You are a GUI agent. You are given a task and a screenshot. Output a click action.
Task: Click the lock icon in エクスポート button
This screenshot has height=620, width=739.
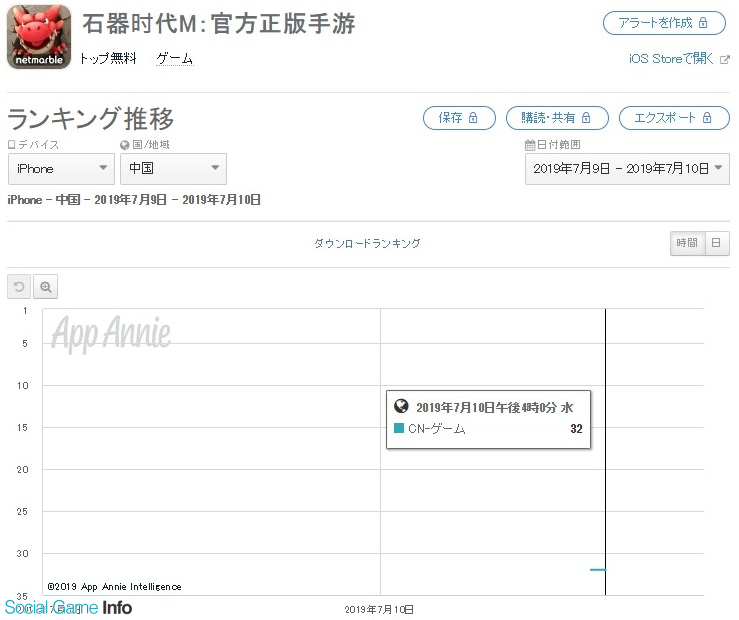click(707, 117)
